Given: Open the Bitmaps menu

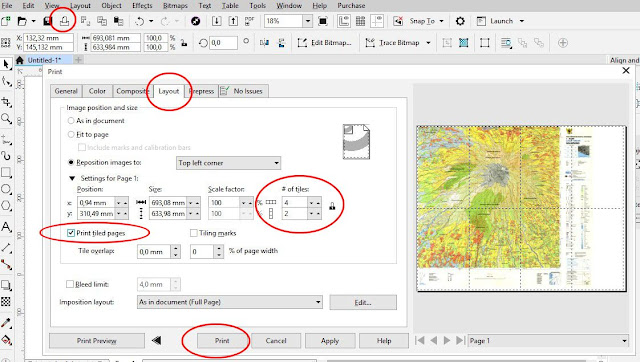Looking at the screenshot, I should (x=175, y=6).
